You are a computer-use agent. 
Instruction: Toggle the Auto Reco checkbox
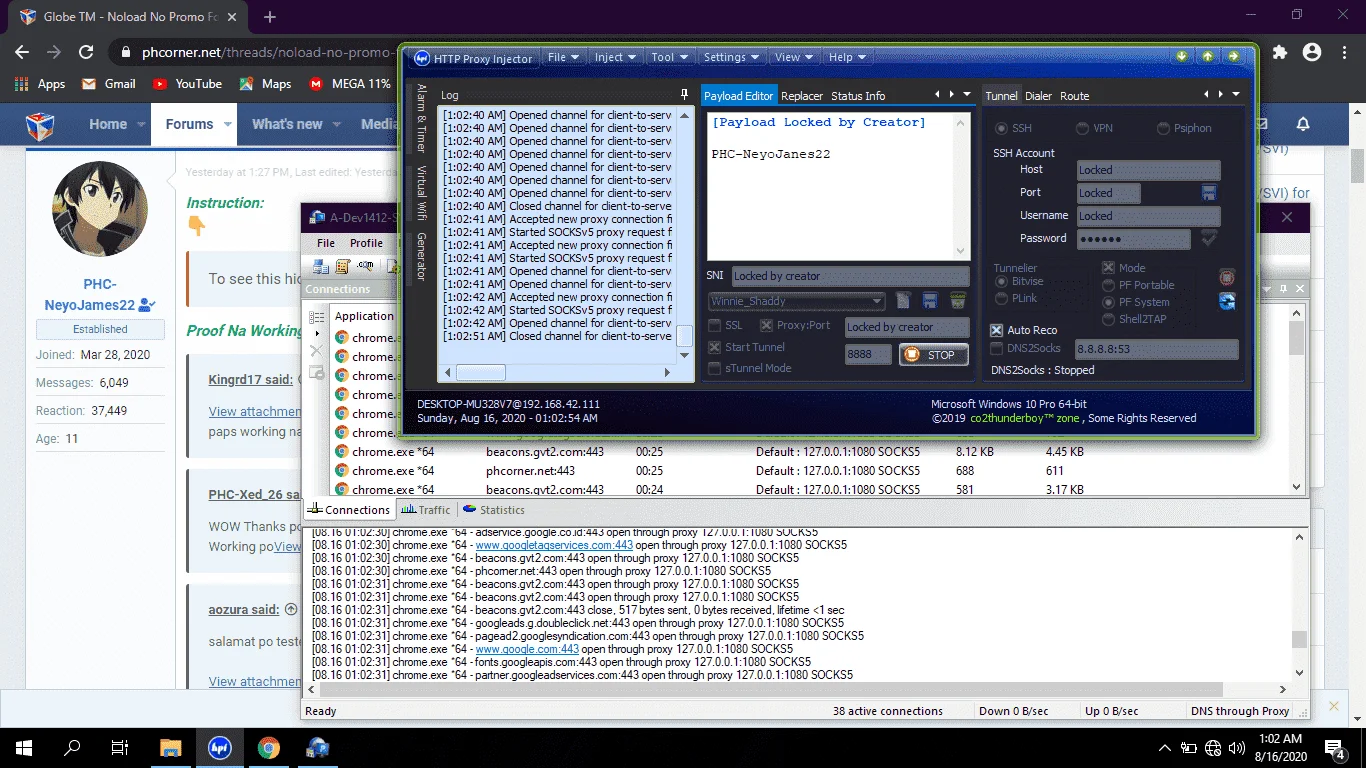tap(996, 330)
